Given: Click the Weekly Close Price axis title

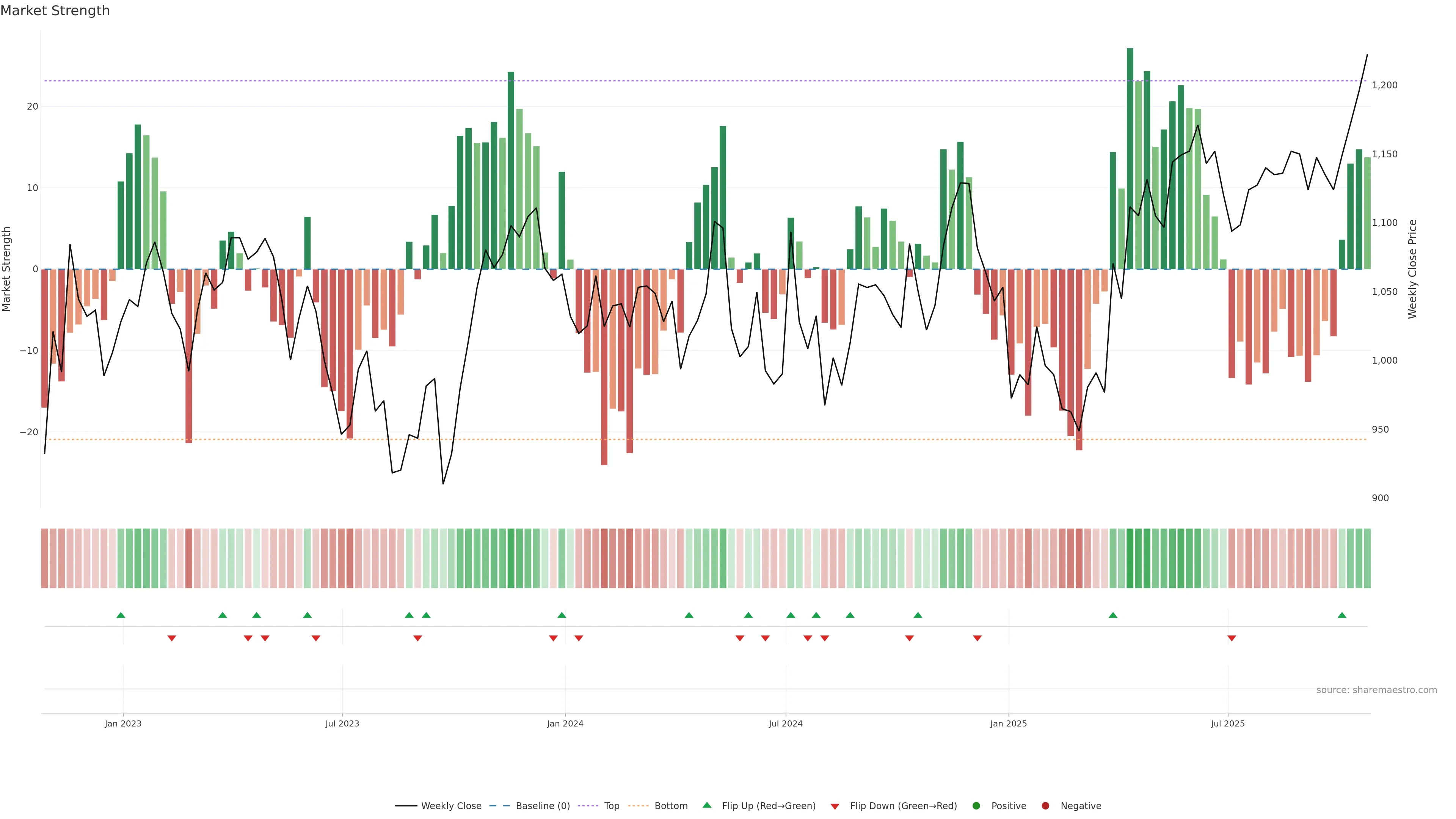Looking at the screenshot, I should 1412,269.
